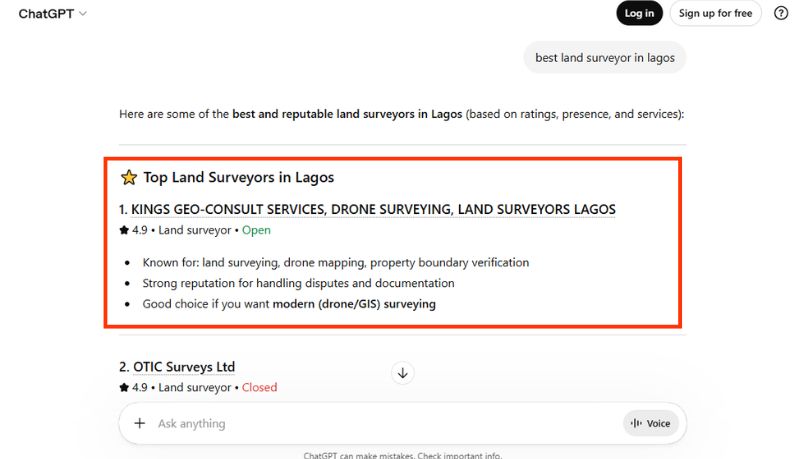Click the 'Top Land Surveyors in Lagos' heading

[238, 177]
